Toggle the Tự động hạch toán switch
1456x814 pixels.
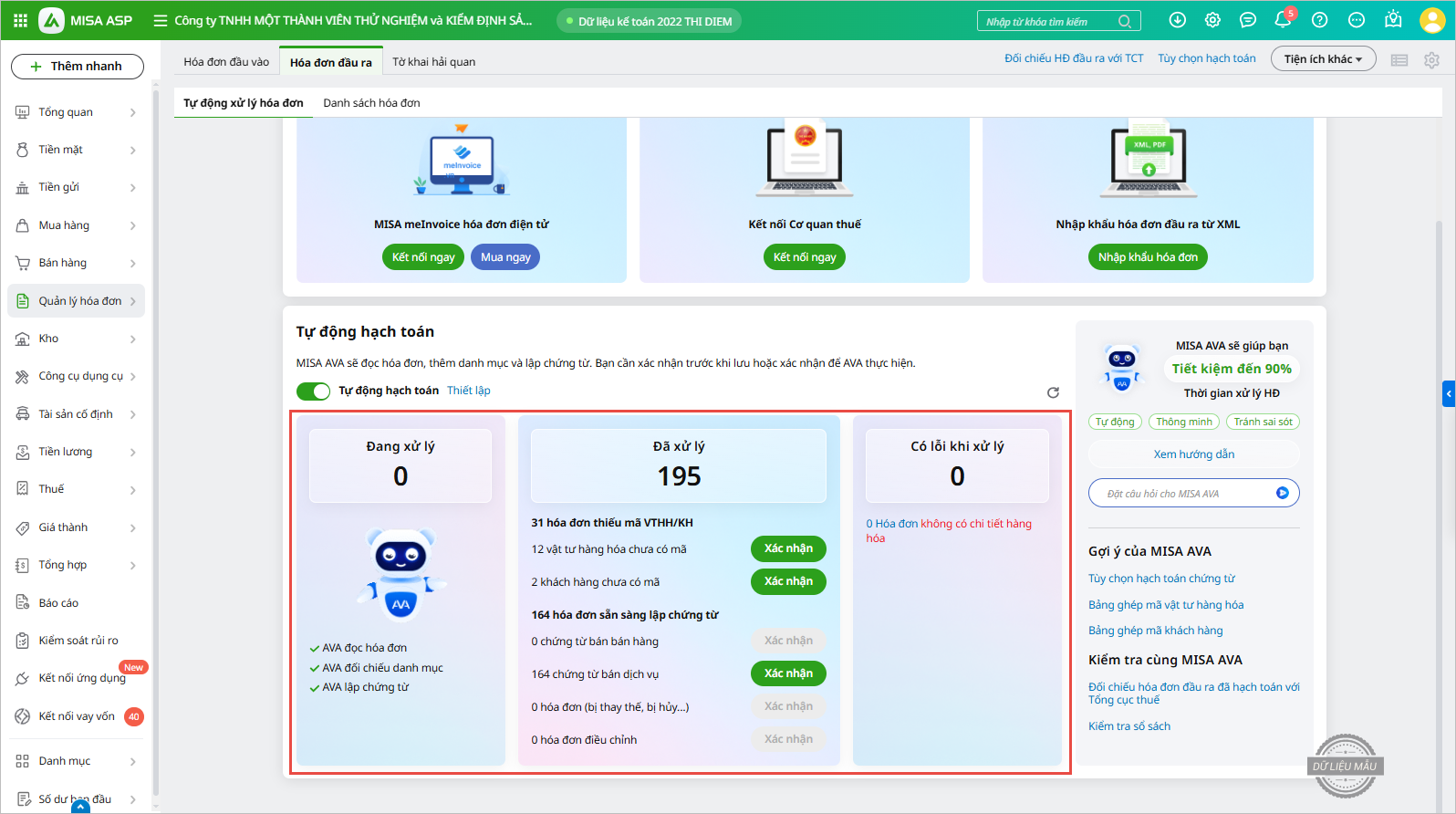313,391
